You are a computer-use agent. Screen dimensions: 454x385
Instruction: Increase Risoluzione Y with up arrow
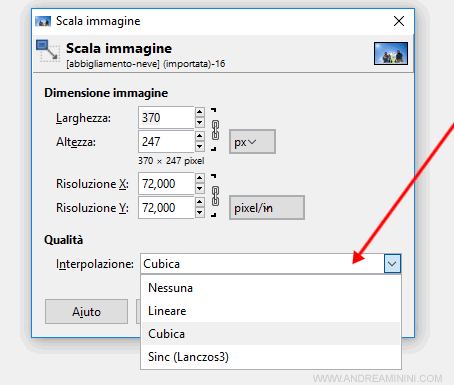tap(200, 202)
